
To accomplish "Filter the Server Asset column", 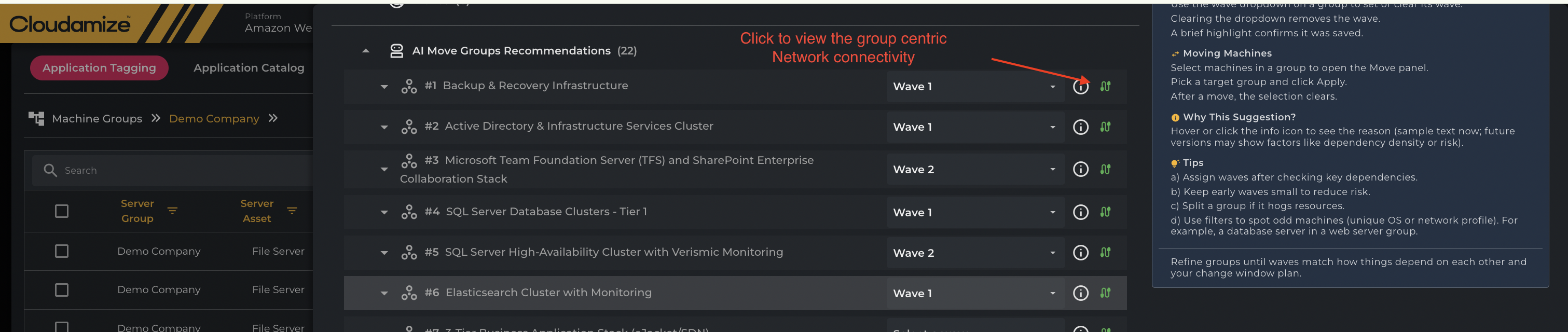I will tap(292, 211).
